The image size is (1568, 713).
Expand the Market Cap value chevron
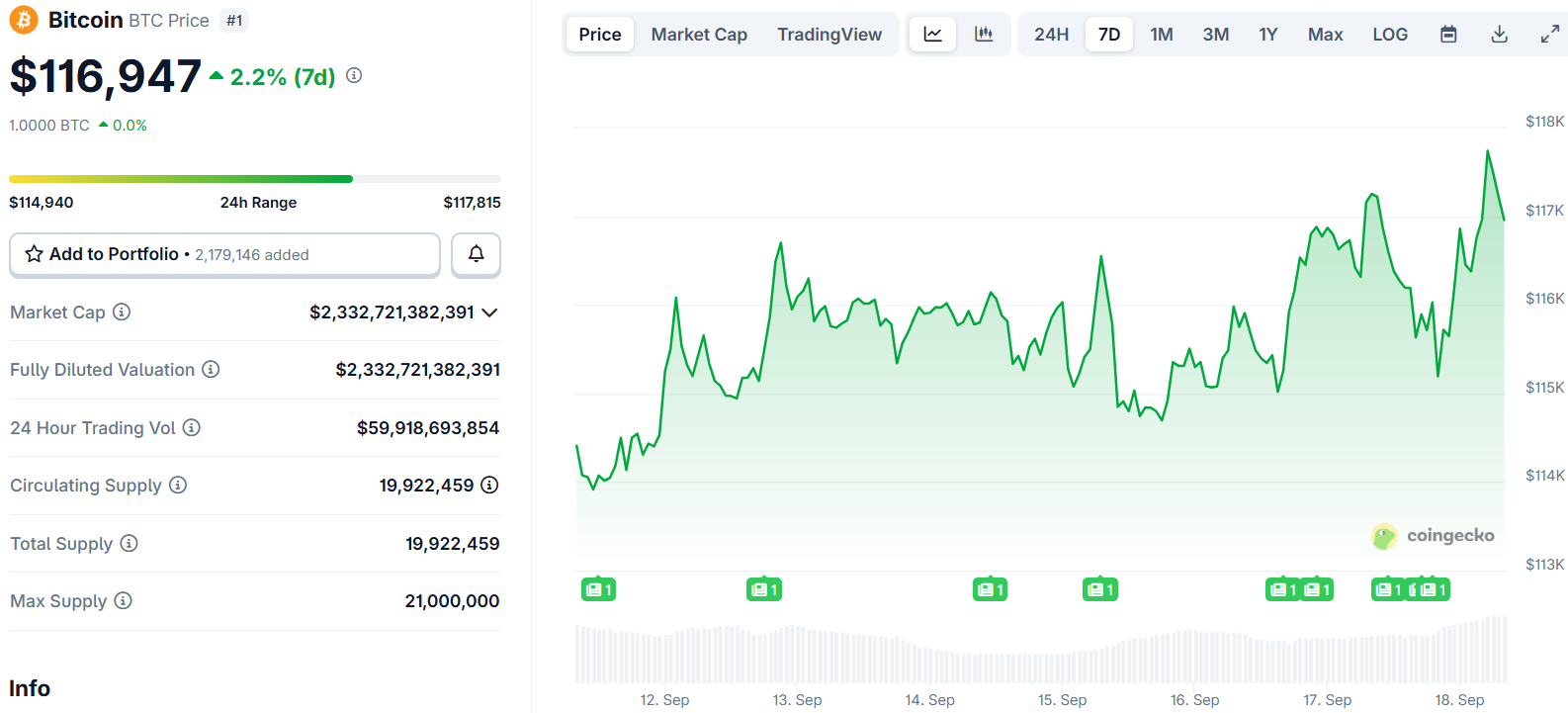pos(489,312)
